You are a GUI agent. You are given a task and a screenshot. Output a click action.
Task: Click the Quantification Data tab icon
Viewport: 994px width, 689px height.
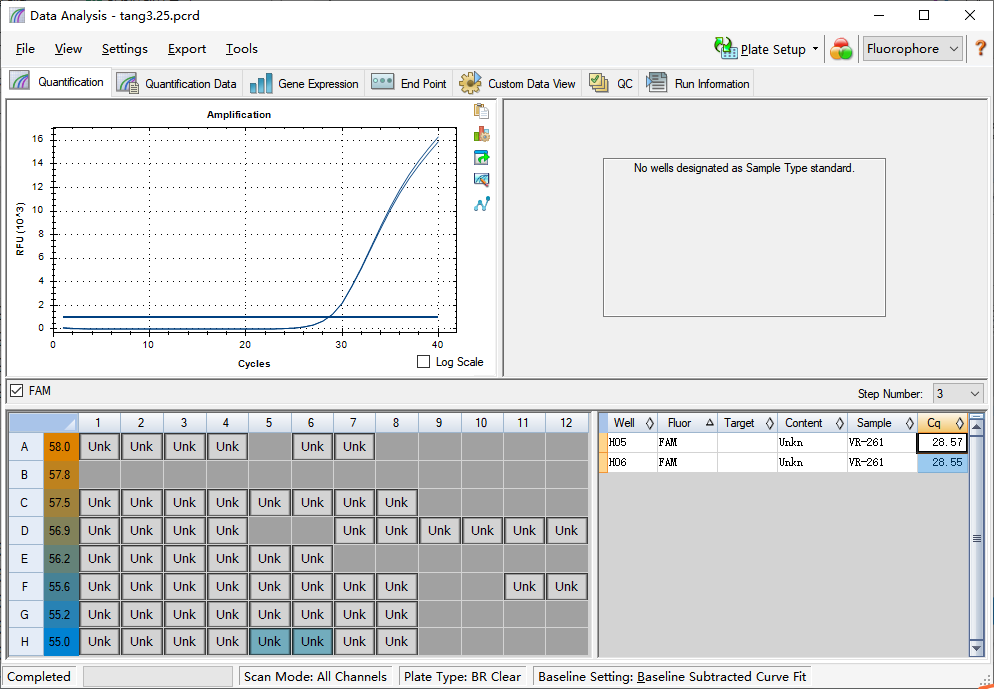(x=128, y=83)
